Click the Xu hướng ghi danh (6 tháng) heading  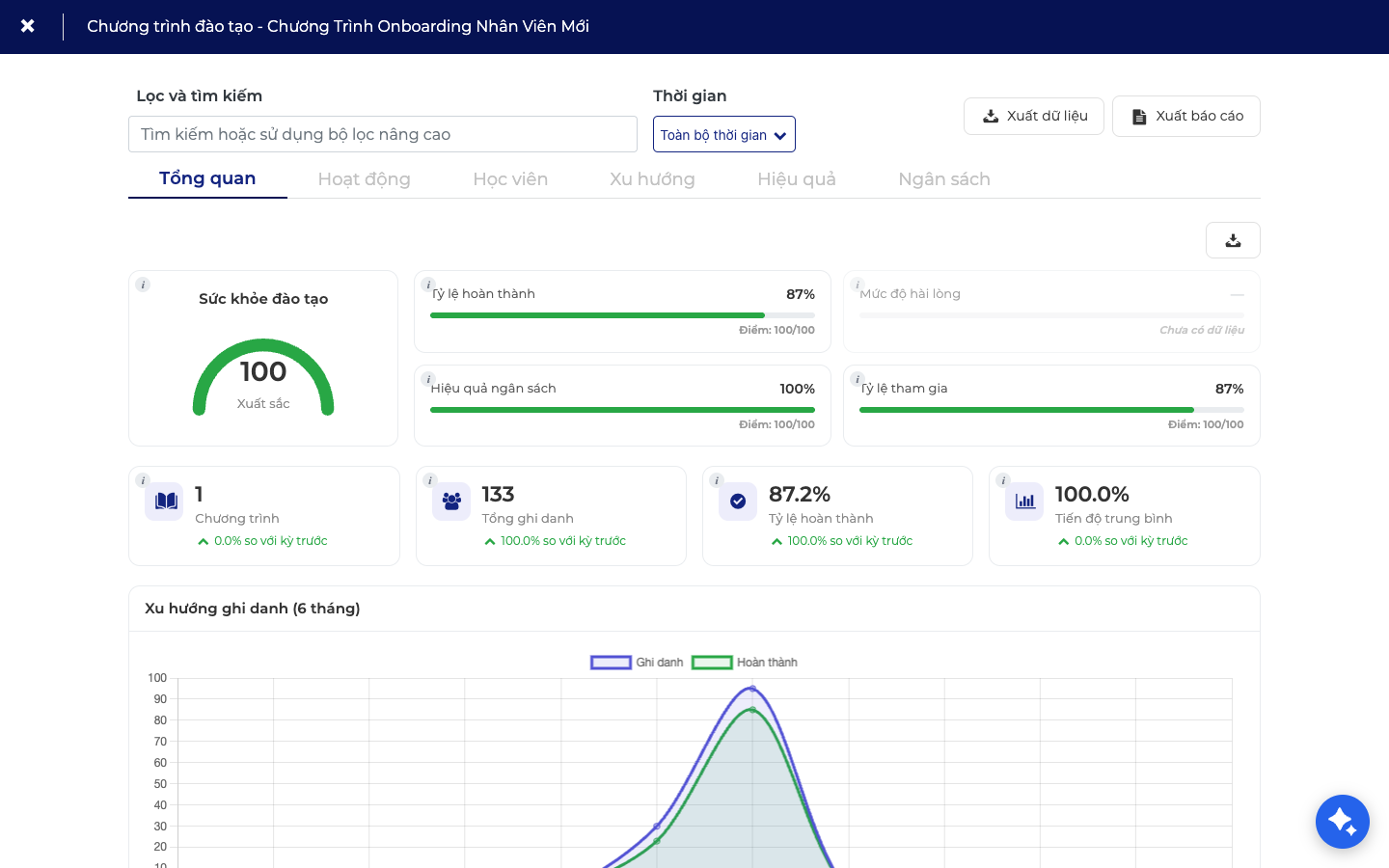(253, 609)
